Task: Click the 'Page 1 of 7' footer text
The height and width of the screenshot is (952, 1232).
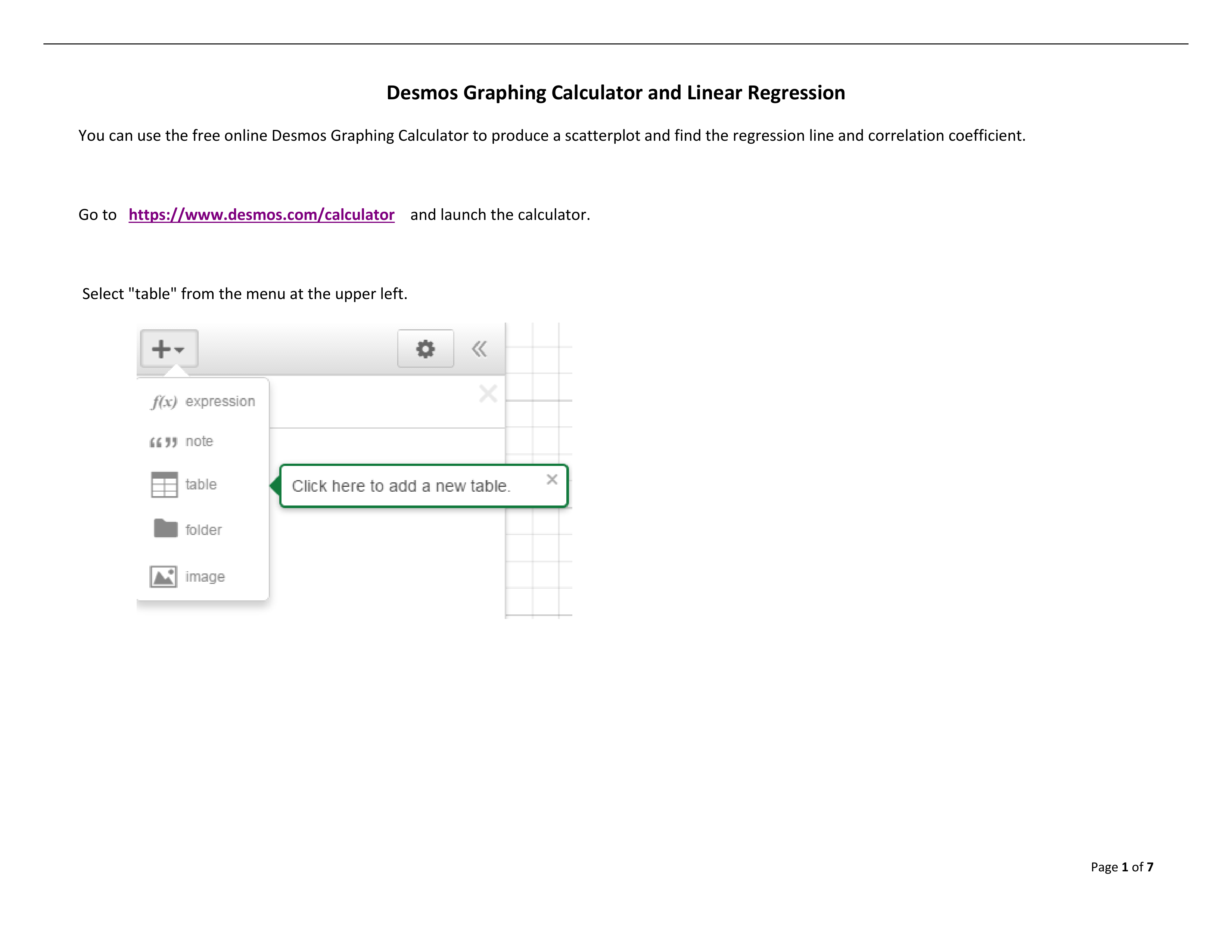Action: tap(1121, 867)
